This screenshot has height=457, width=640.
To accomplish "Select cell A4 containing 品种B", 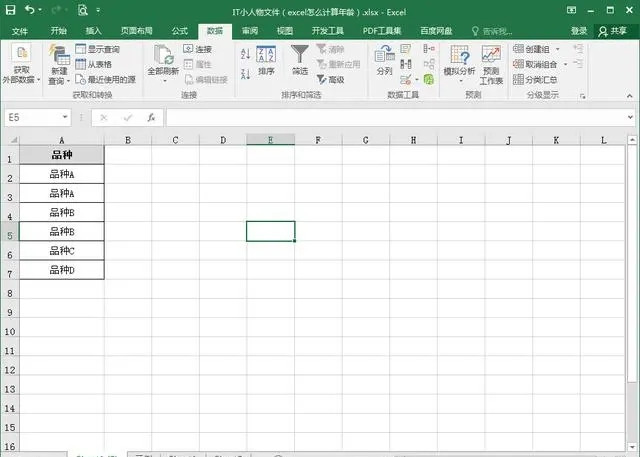I will [62, 212].
